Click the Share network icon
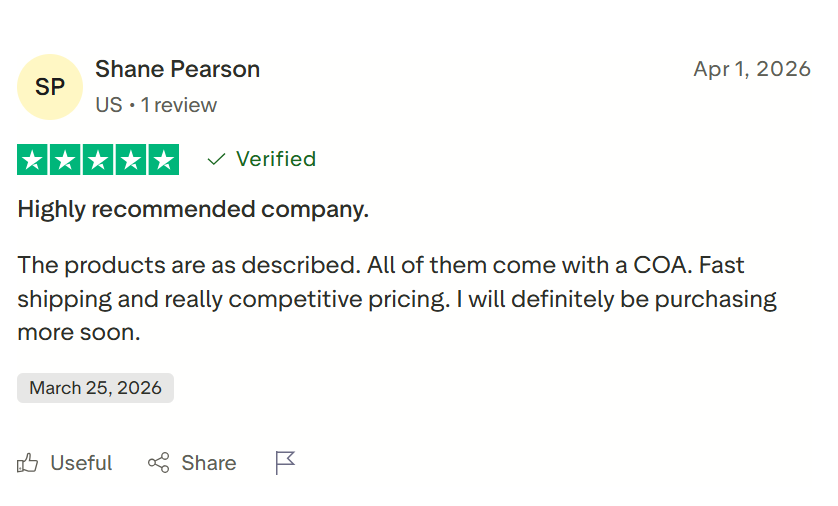The width and height of the screenshot is (838, 506). 158,463
